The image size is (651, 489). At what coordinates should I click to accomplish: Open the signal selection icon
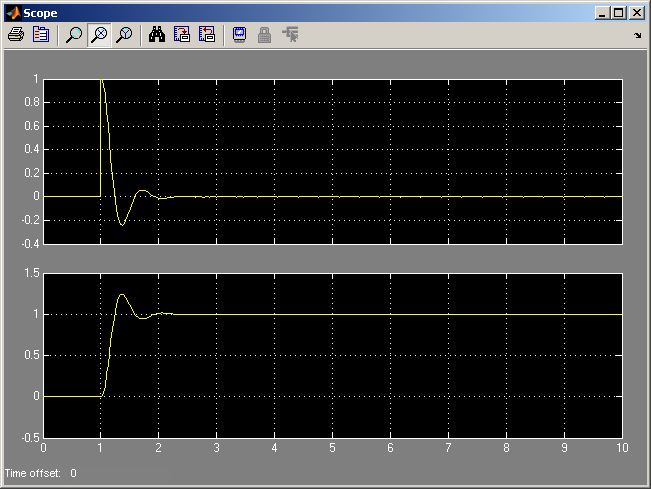(x=290, y=34)
